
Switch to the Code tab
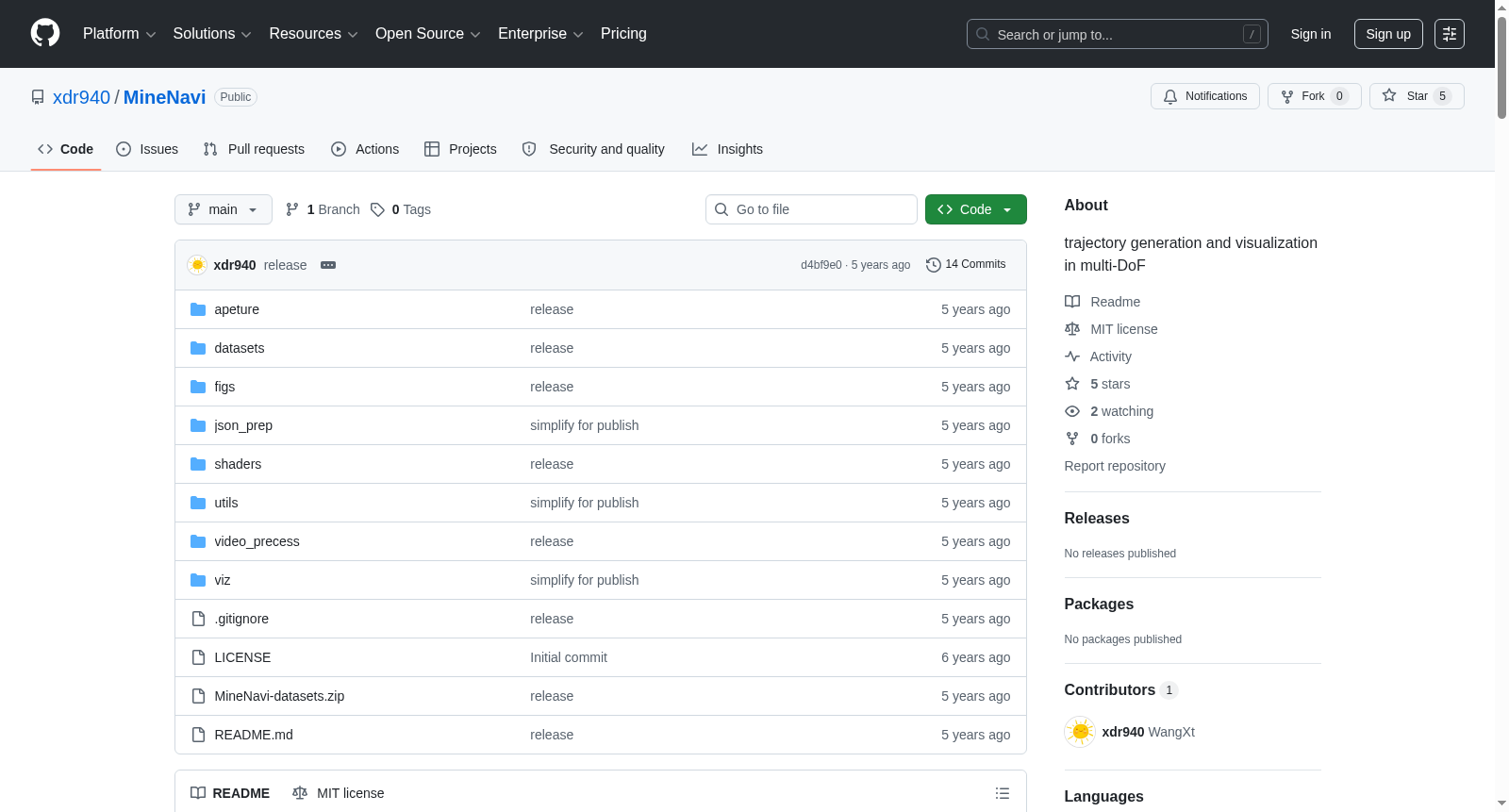click(x=66, y=149)
